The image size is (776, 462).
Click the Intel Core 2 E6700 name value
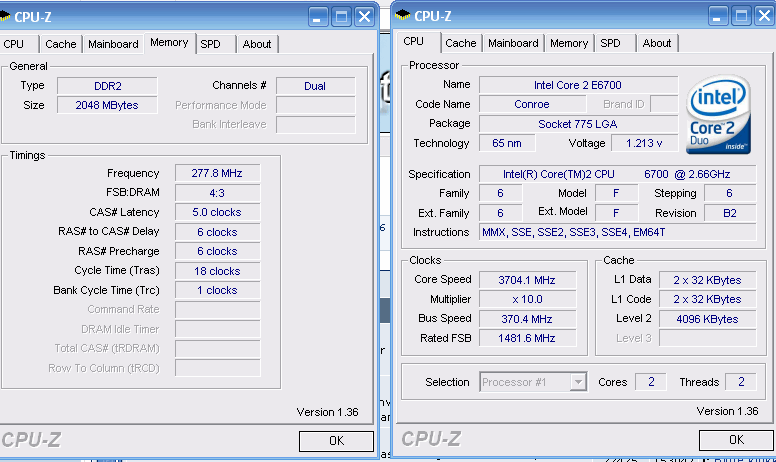pos(578,85)
